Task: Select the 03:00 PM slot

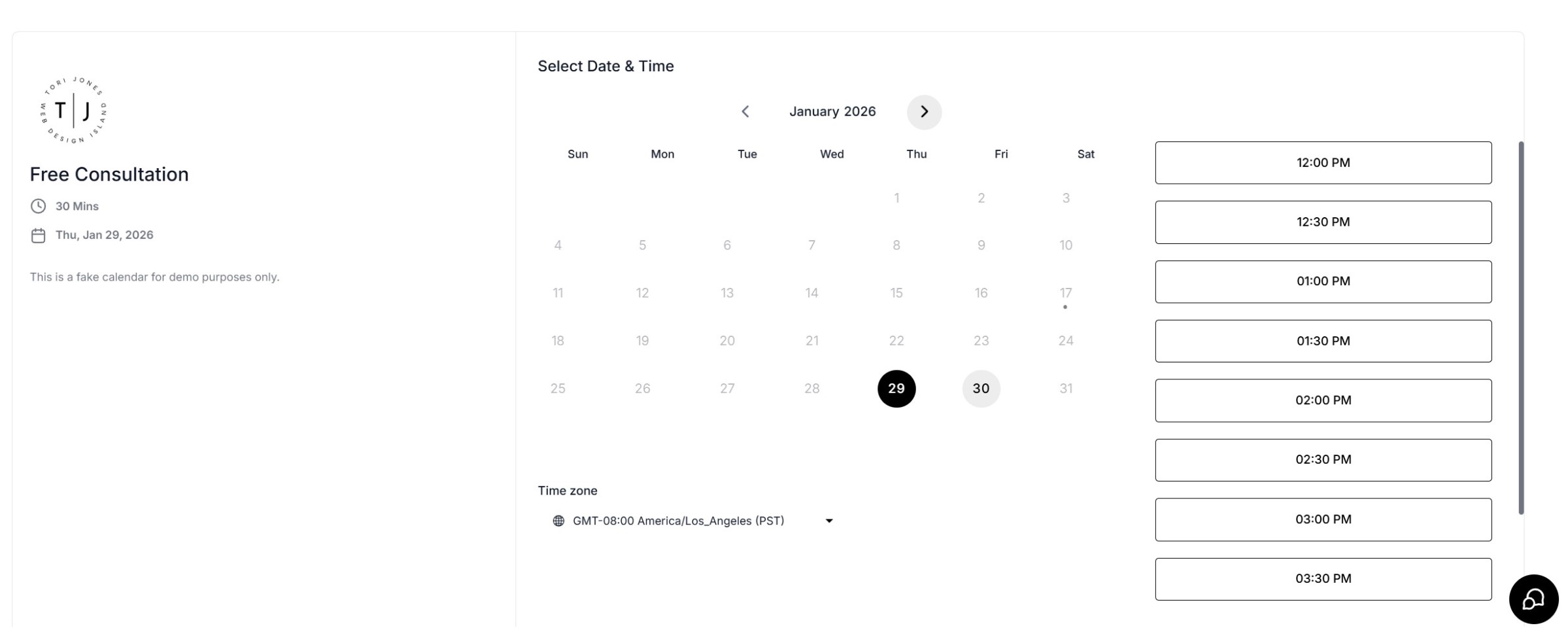Action: click(x=1323, y=519)
